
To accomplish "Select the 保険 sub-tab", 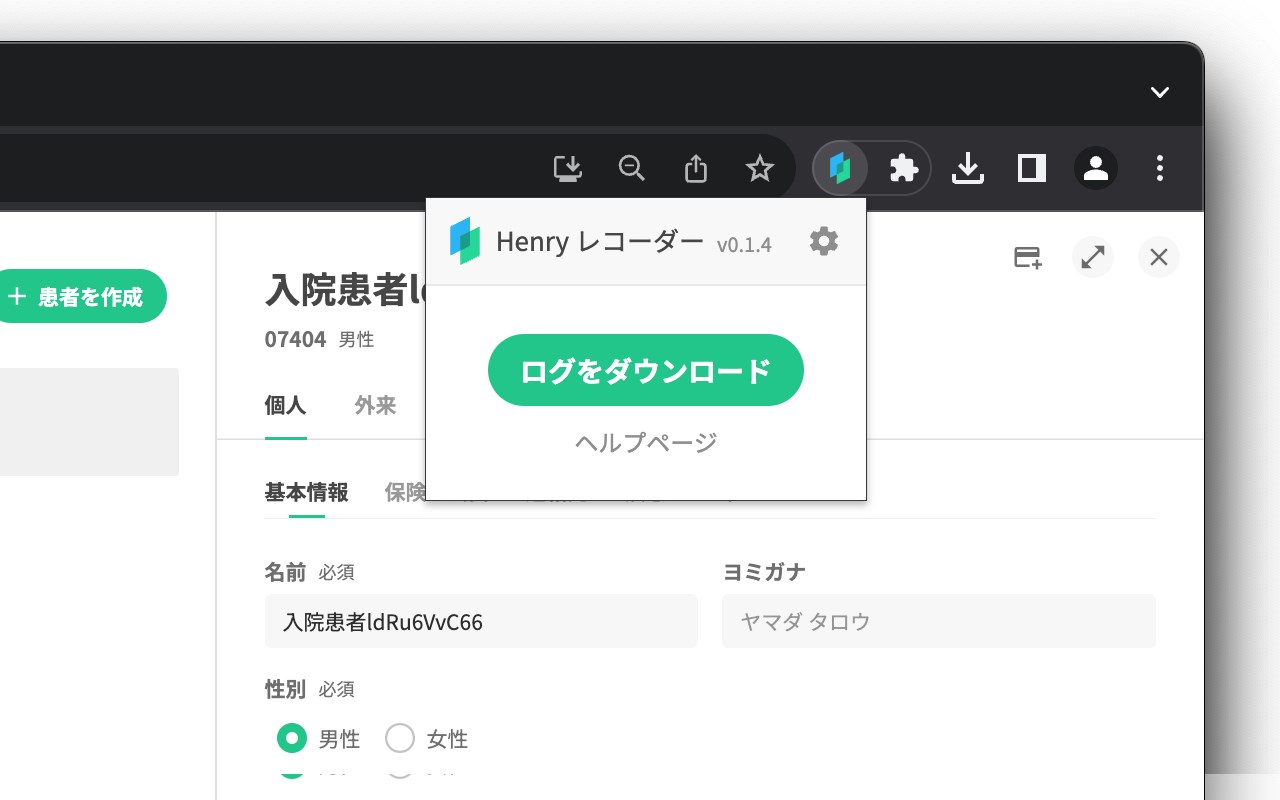I will (x=405, y=492).
